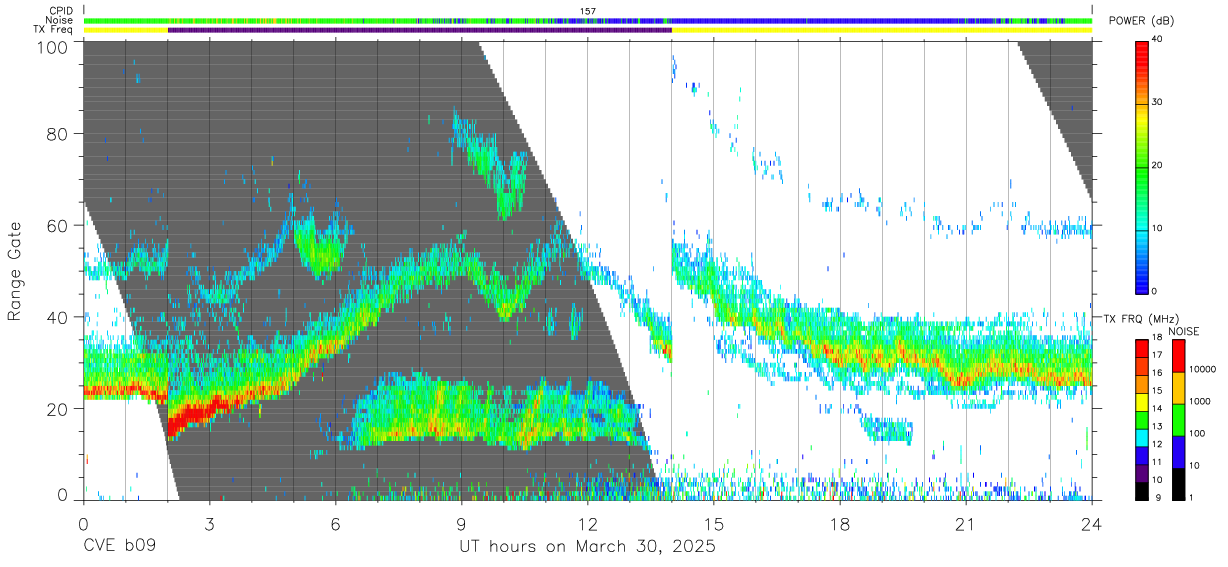
Task: Click the purple segment of the TX Freq strip
Action: click(420, 30)
